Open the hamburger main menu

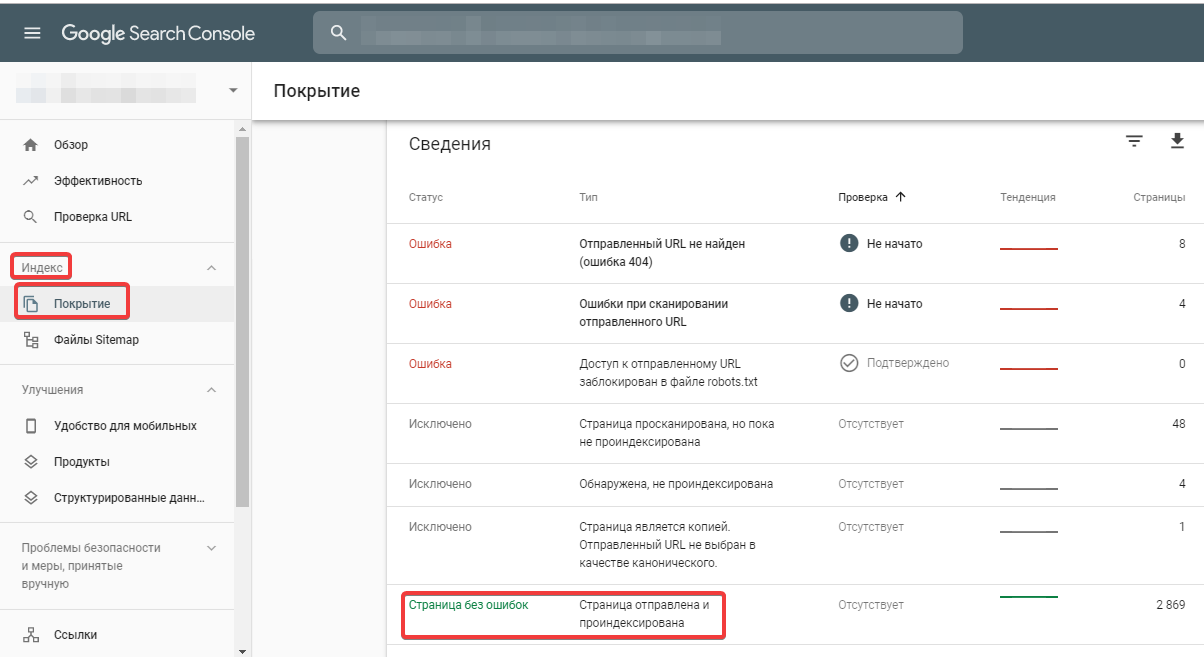click(x=32, y=33)
